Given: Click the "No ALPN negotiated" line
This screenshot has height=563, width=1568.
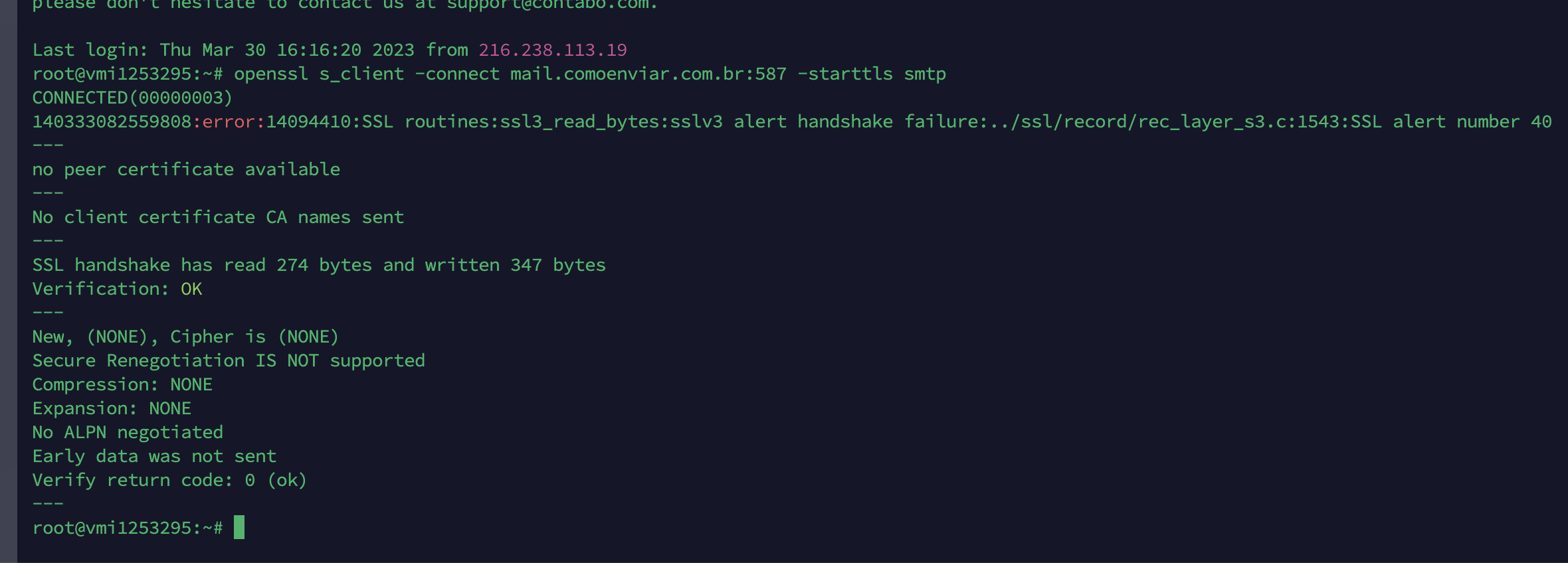Looking at the screenshot, I should [128, 432].
